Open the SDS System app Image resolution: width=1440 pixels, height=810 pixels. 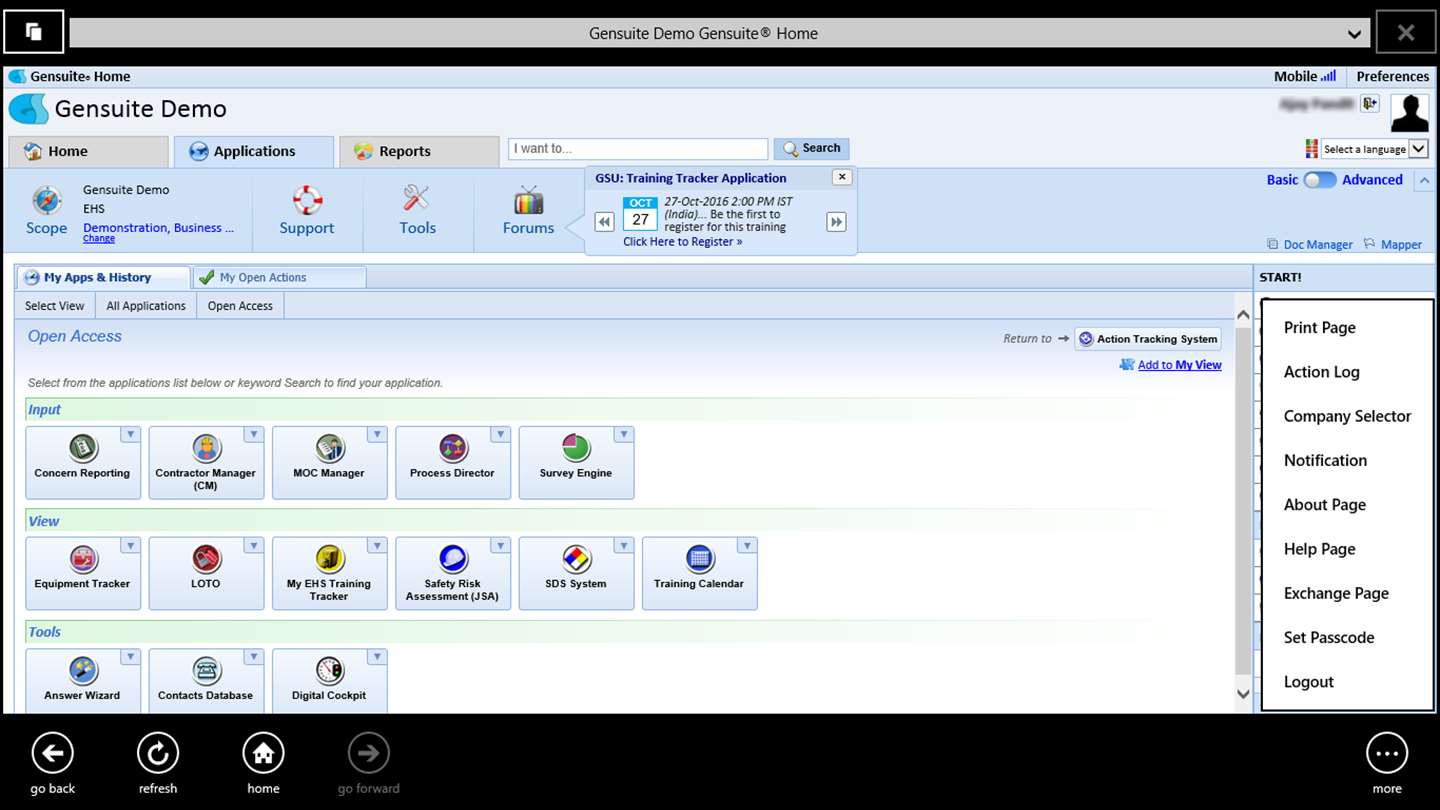[x=576, y=574]
